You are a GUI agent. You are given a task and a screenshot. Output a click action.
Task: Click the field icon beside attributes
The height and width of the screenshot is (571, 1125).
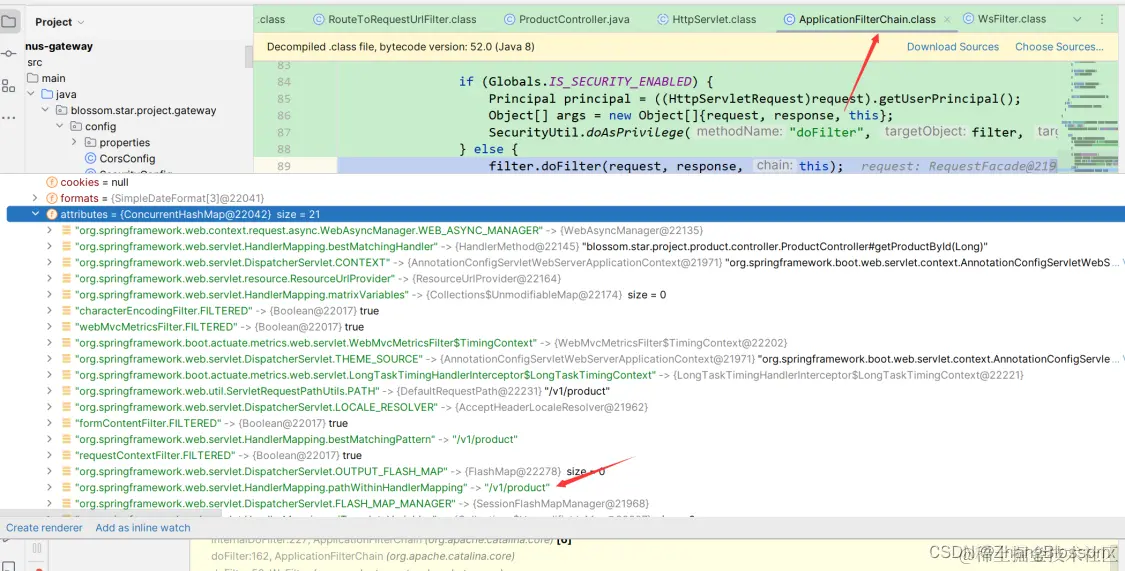point(52,214)
